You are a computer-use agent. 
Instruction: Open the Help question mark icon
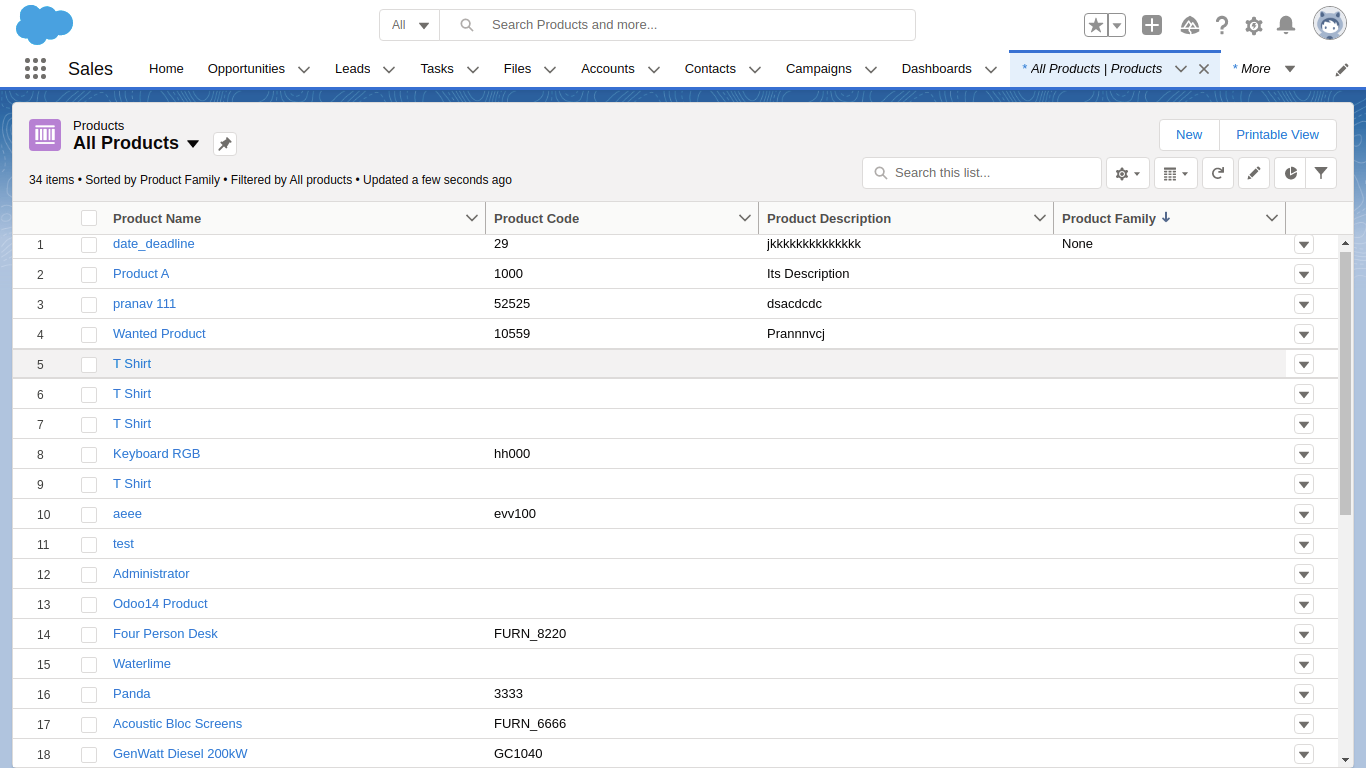tap(1222, 25)
